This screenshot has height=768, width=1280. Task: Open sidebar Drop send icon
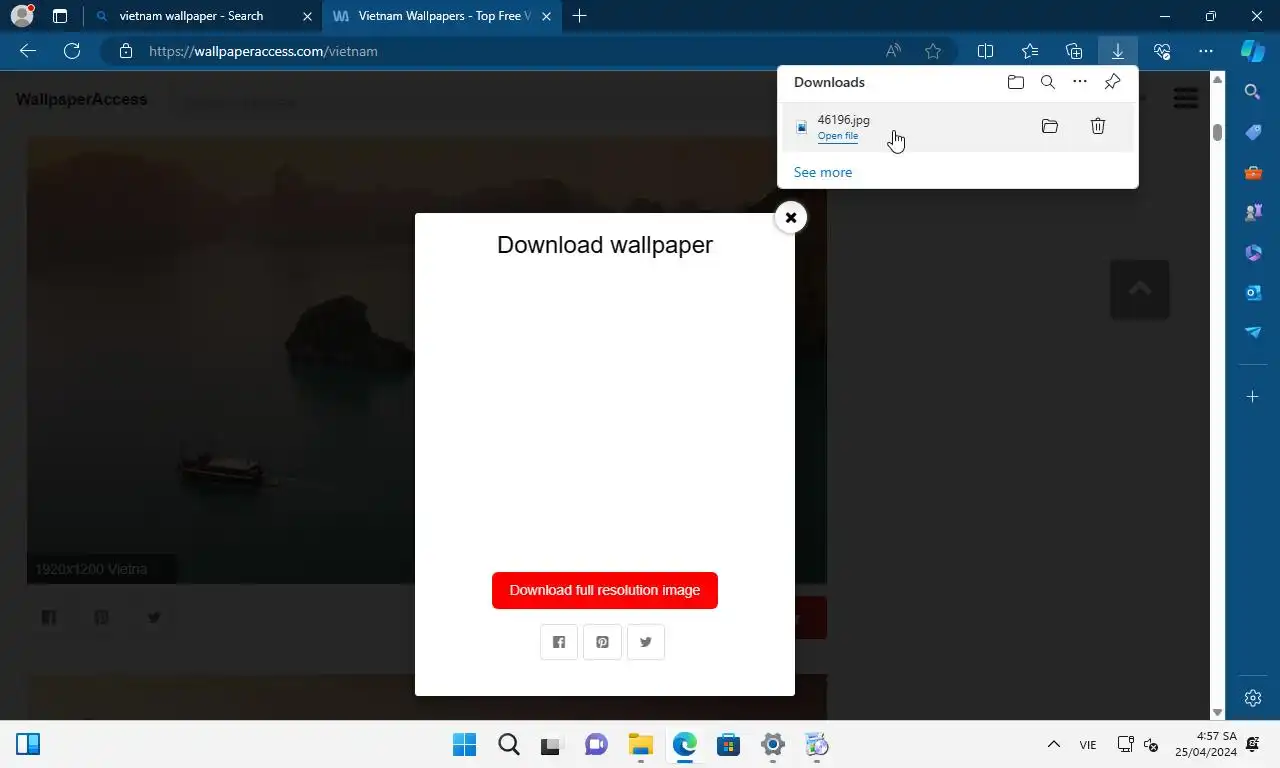(x=1253, y=332)
